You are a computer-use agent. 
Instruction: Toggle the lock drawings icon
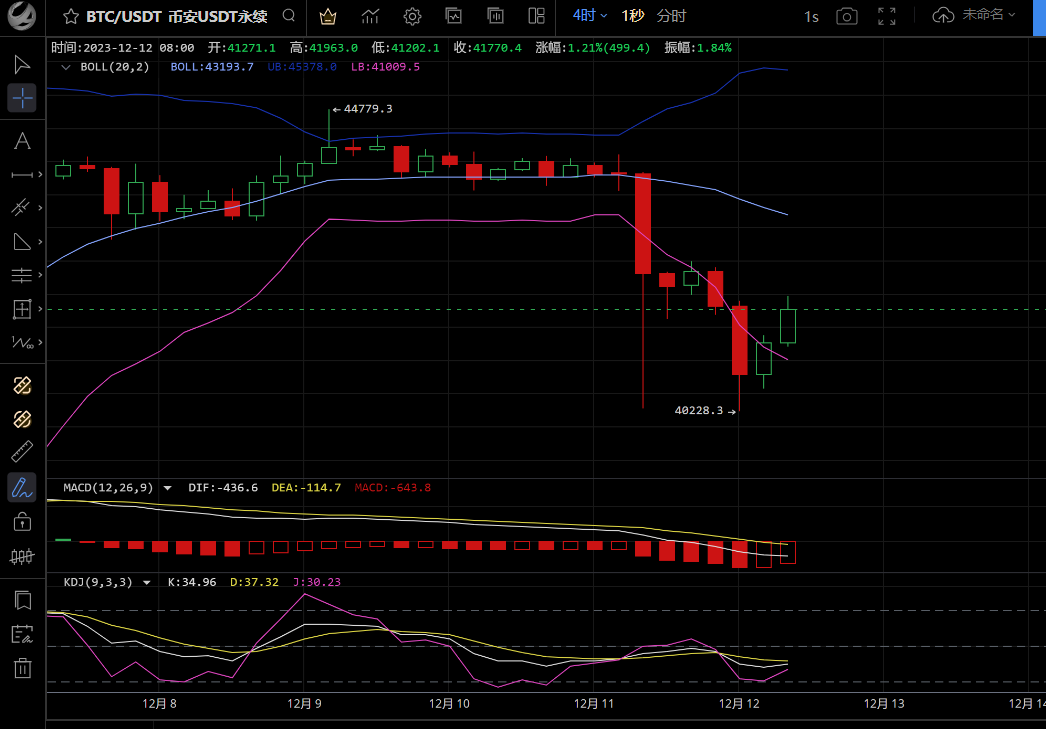(x=22, y=521)
